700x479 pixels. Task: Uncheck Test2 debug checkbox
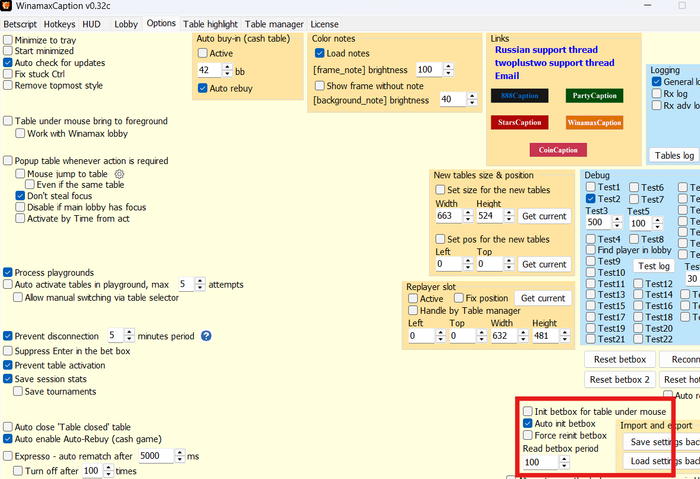tap(591, 199)
